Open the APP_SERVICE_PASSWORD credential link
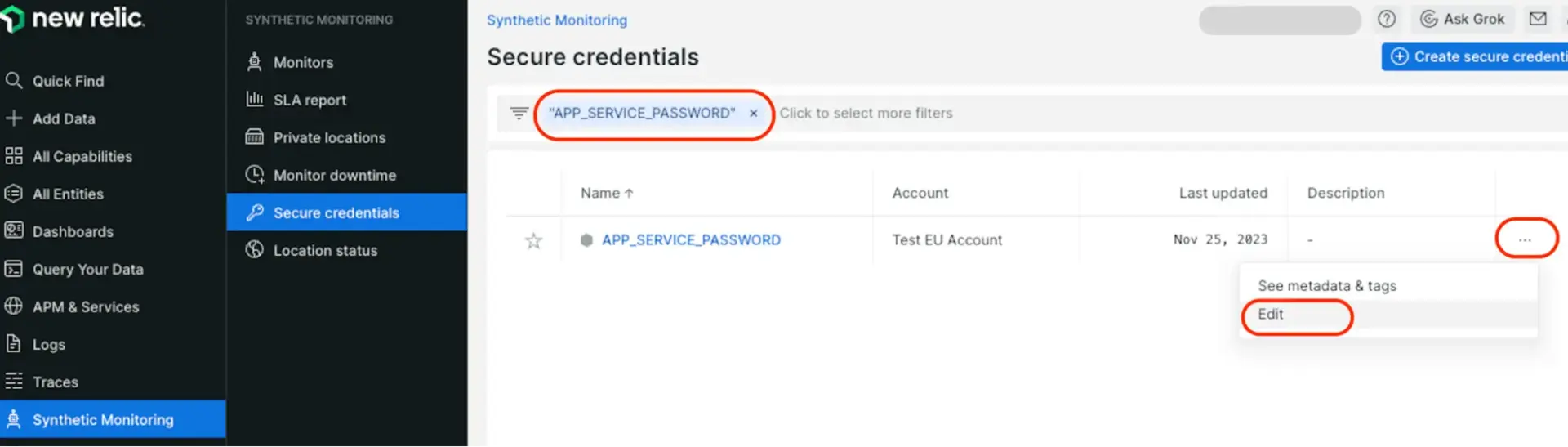The image size is (1568, 447). [691, 240]
